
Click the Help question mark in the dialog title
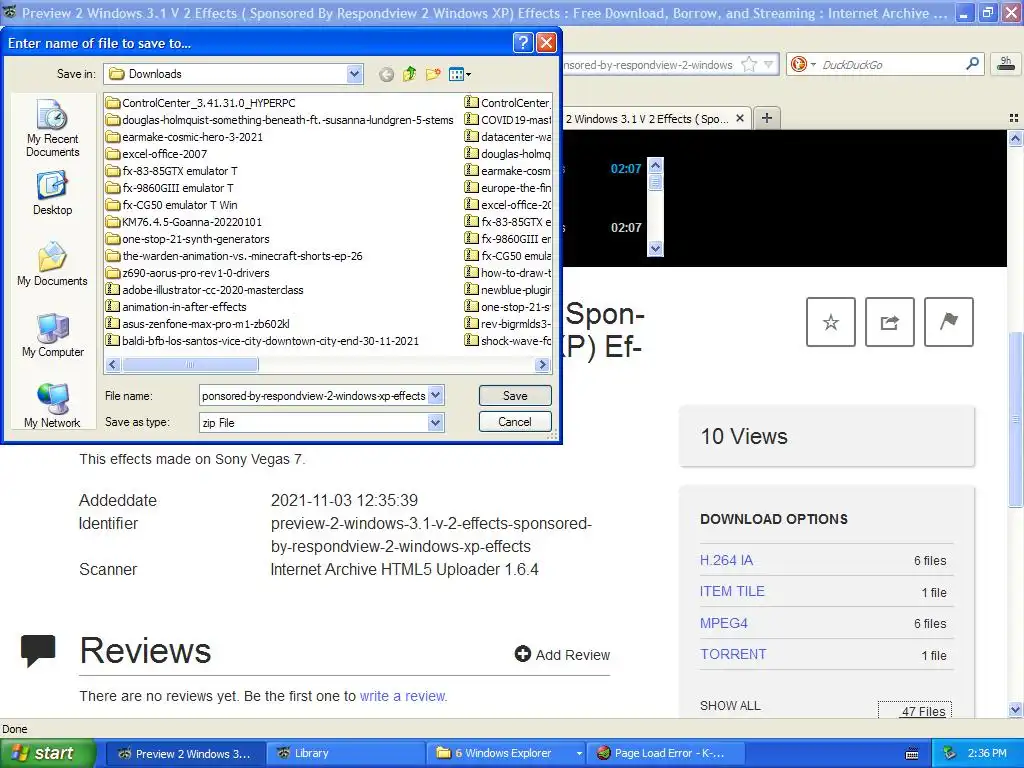click(x=523, y=43)
